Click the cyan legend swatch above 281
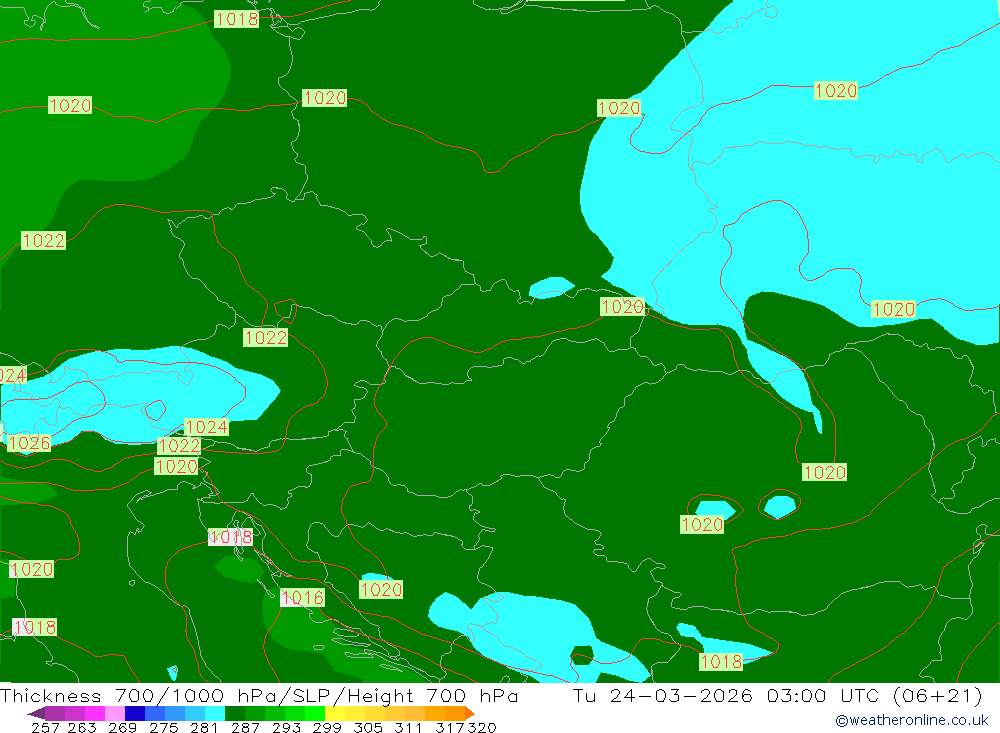 coord(215,713)
